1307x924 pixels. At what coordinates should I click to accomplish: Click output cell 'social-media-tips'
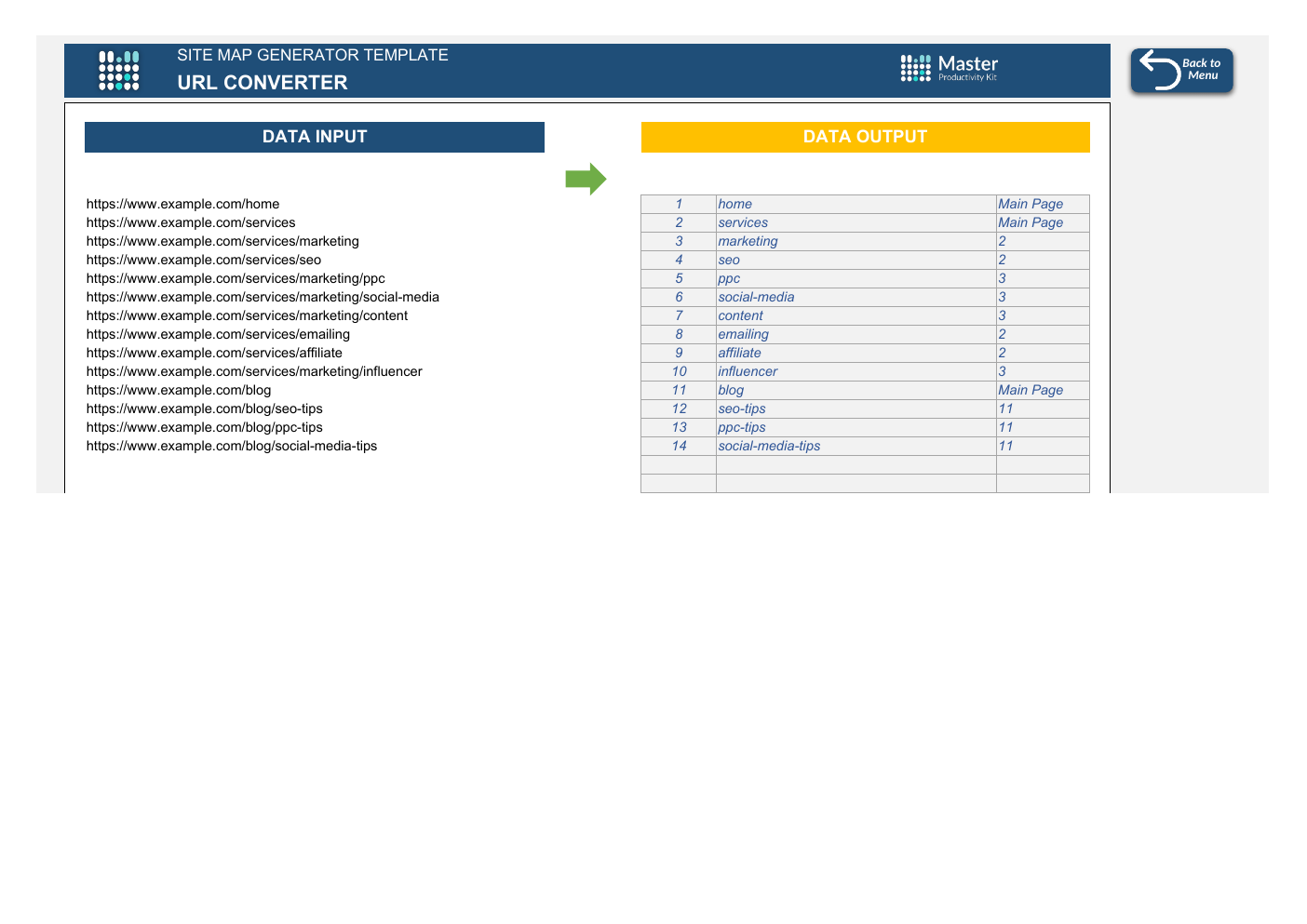pyautogui.click(x=856, y=446)
